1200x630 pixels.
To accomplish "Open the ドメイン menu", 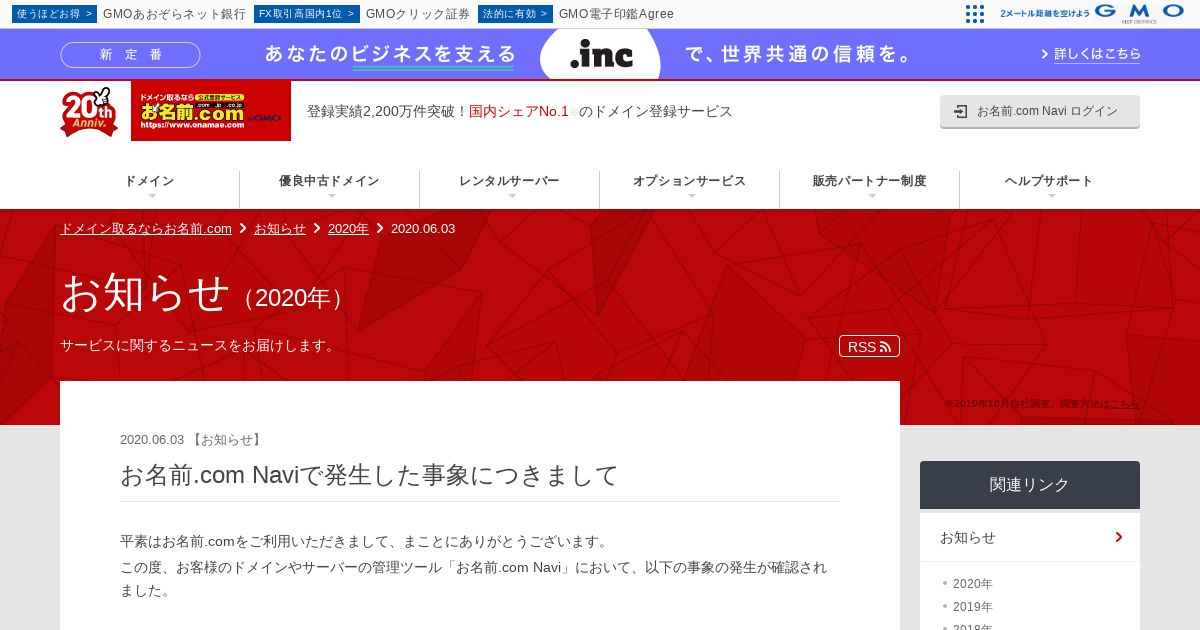I will pos(149,181).
